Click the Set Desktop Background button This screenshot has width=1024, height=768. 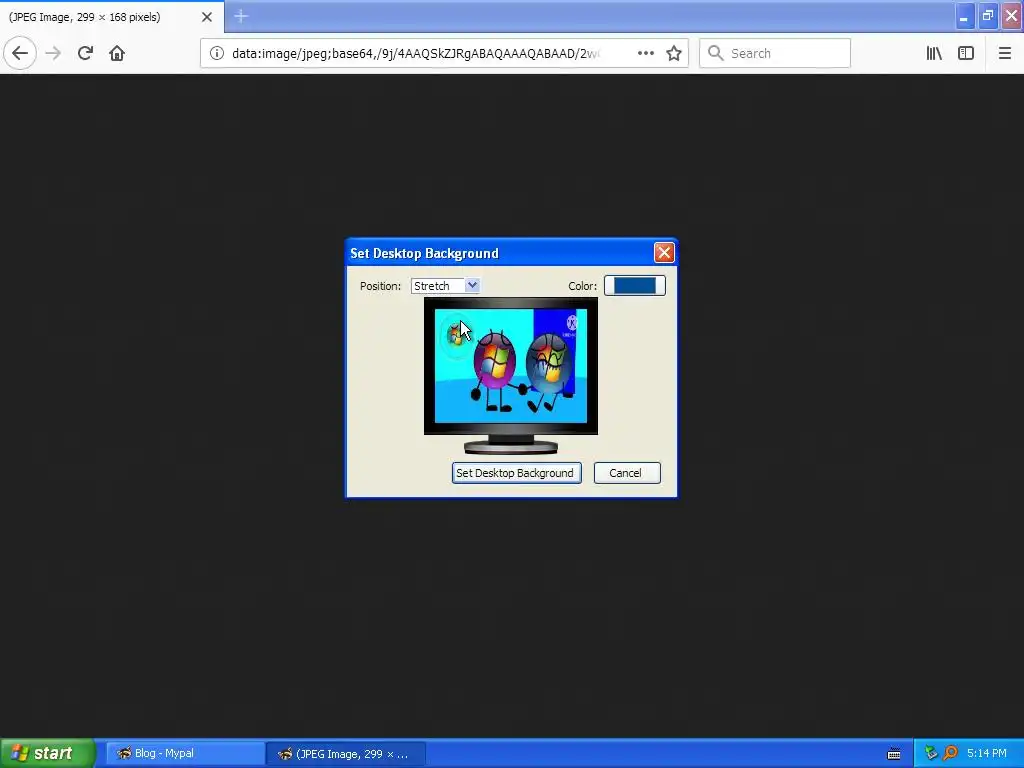tap(517, 473)
